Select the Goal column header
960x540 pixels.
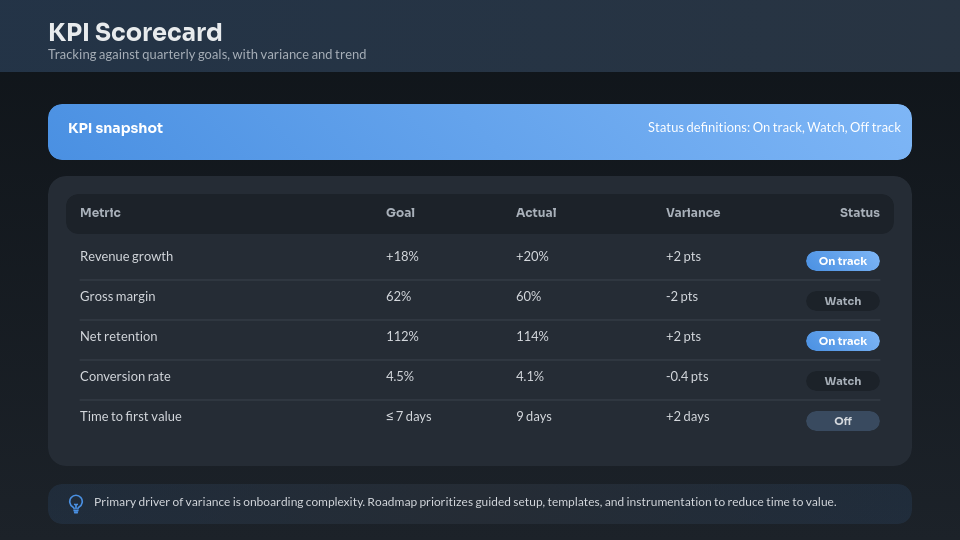[x=400, y=213]
